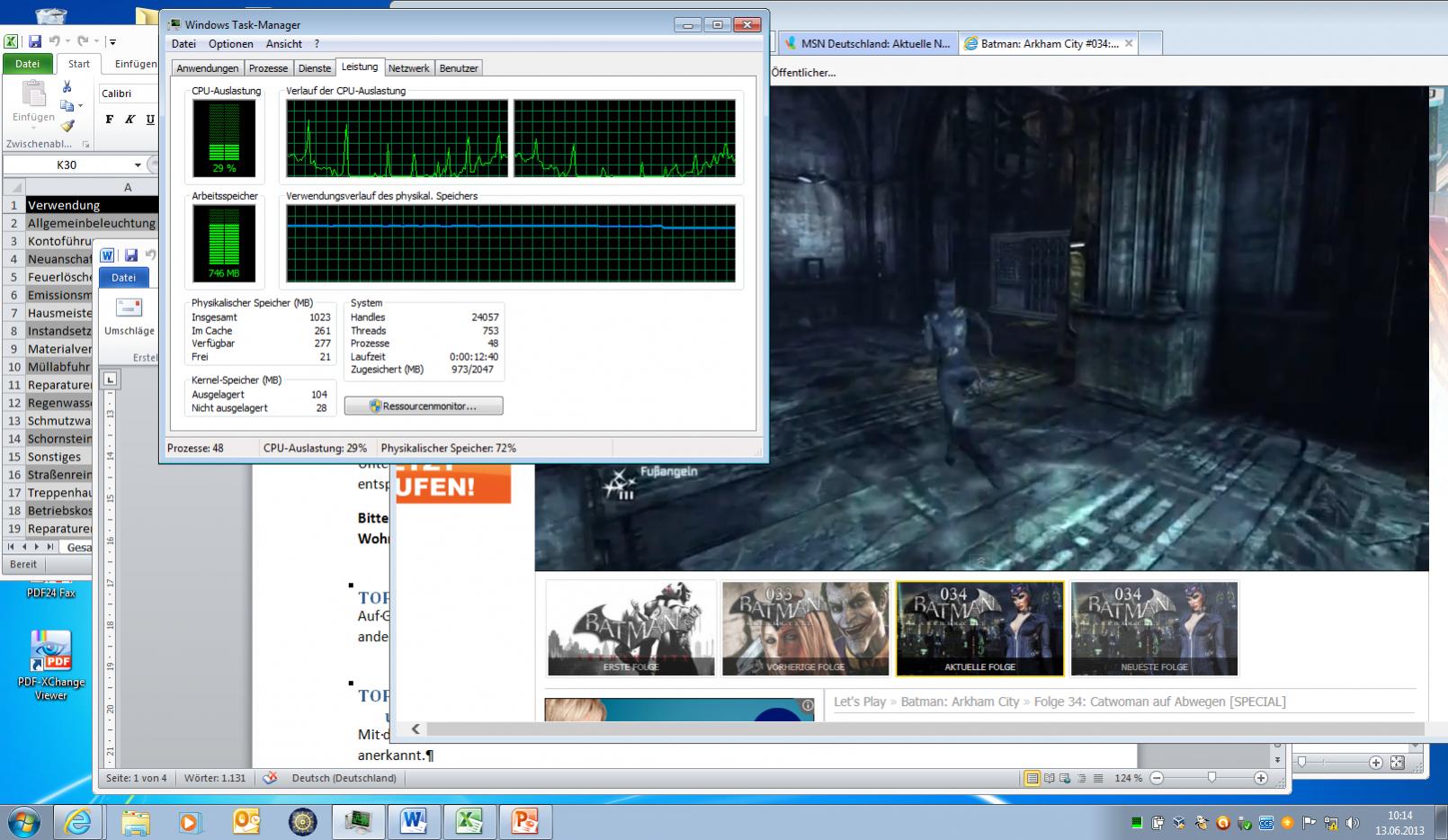Click the Ressourcenmonitor button
1448x840 pixels.
pos(424,407)
